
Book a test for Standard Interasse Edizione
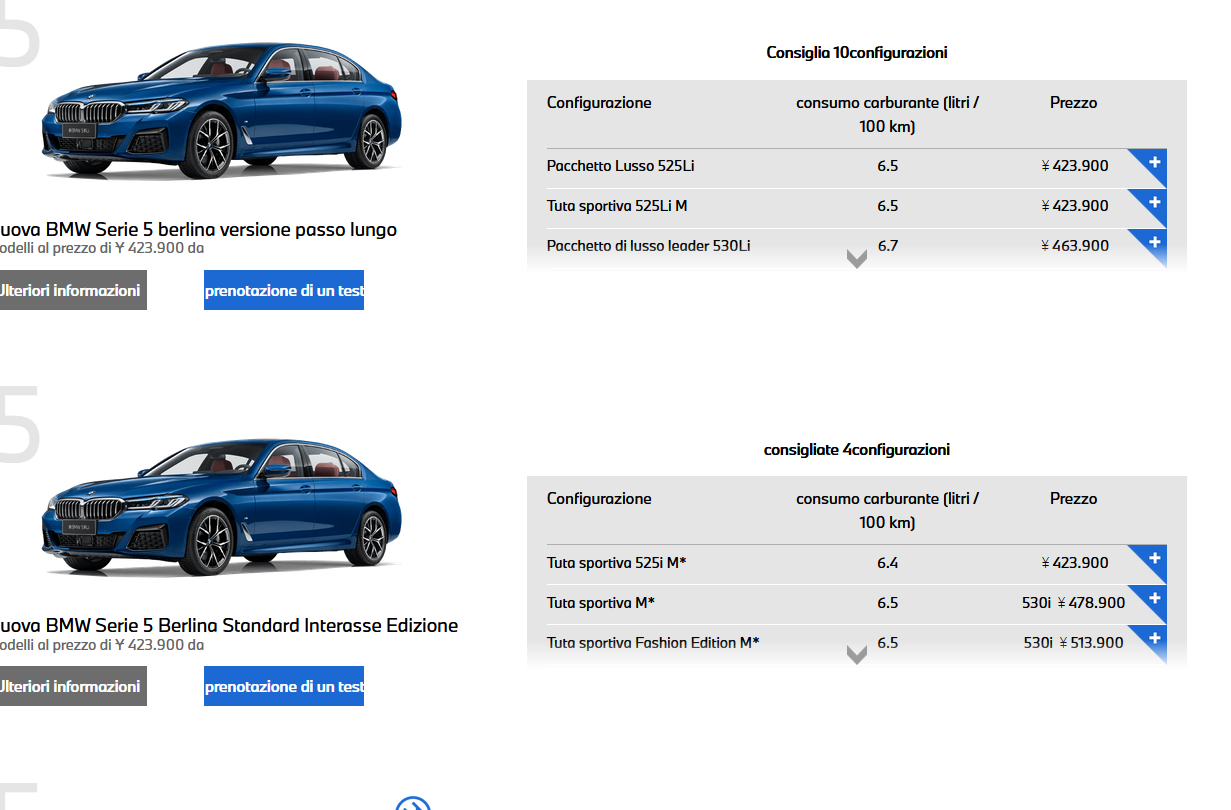click(x=284, y=686)
